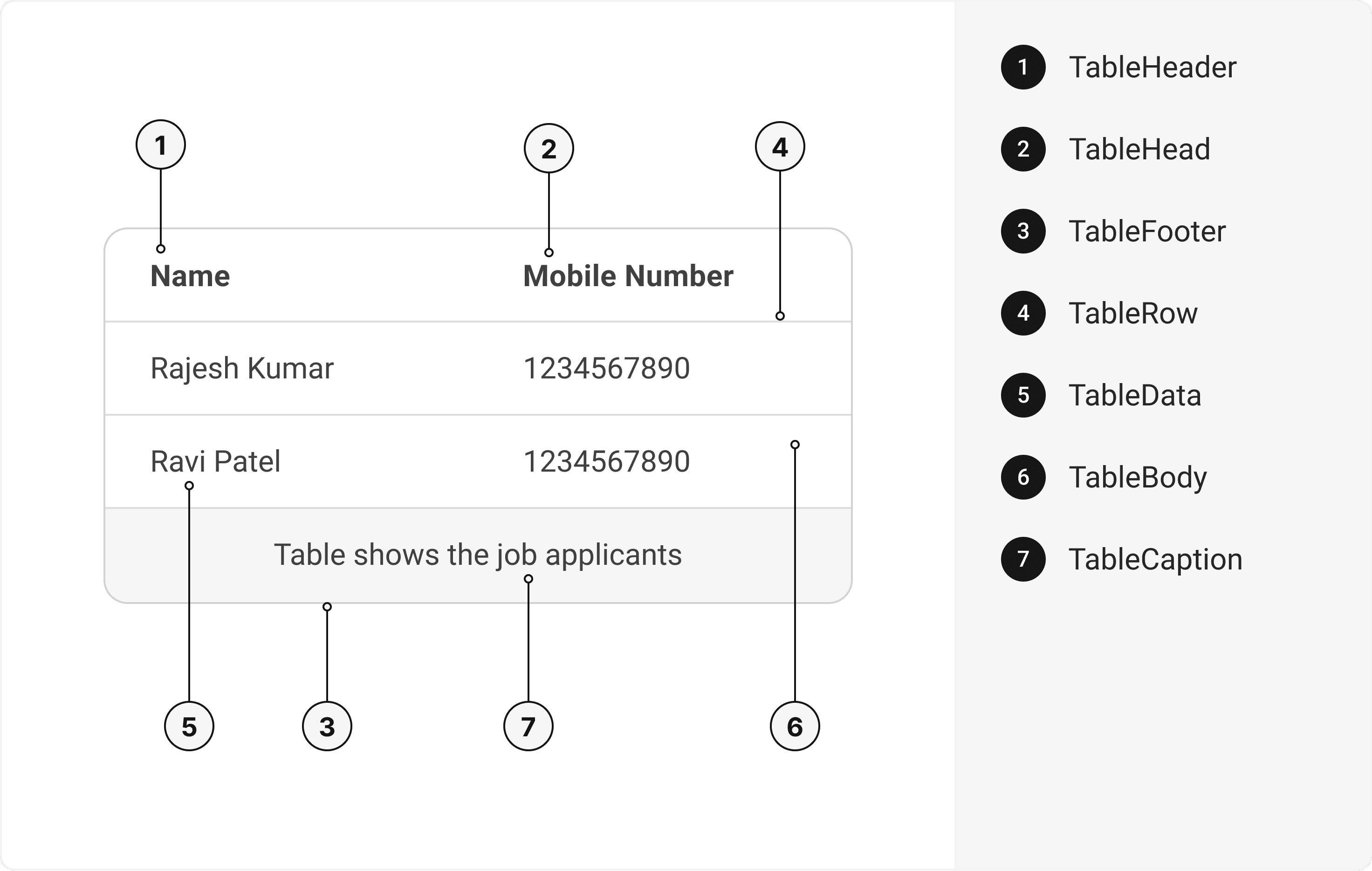1372x871 pixels.
Task: Select the Rajesh Kumar table cell
Action: tap(241, 368)
